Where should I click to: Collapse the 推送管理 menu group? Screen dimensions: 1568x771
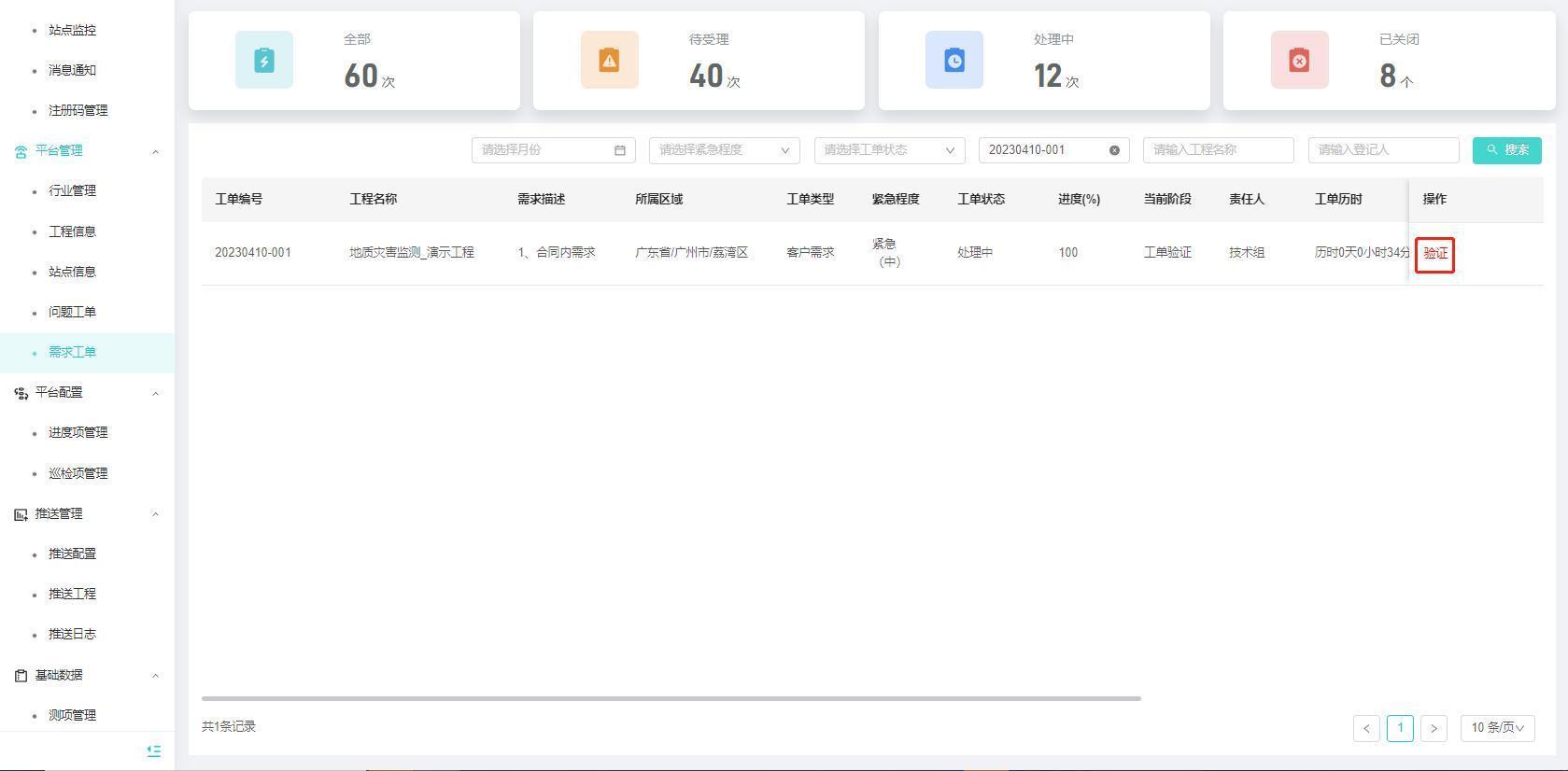pos(155,514)
